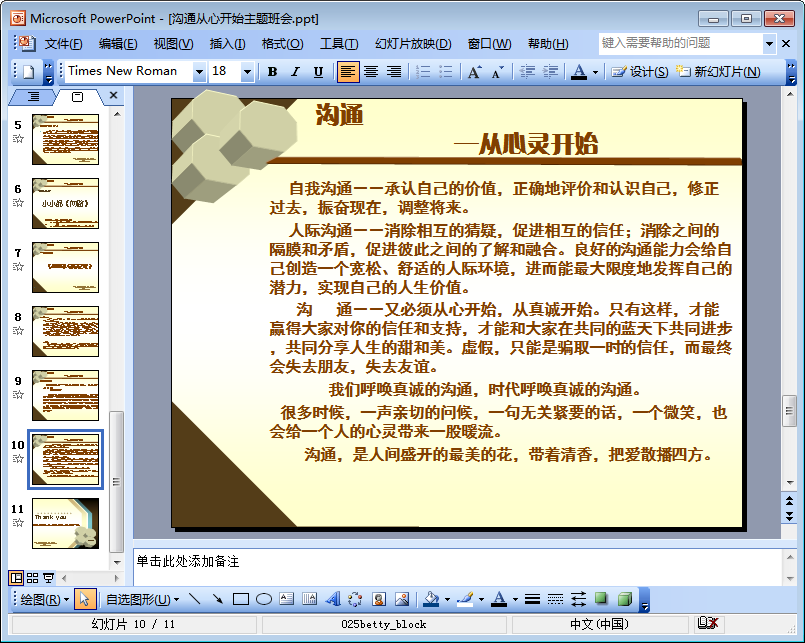Screen dimensions: 805x643
Task: Select the Arrow drawing tool
Action: [217, 599]
